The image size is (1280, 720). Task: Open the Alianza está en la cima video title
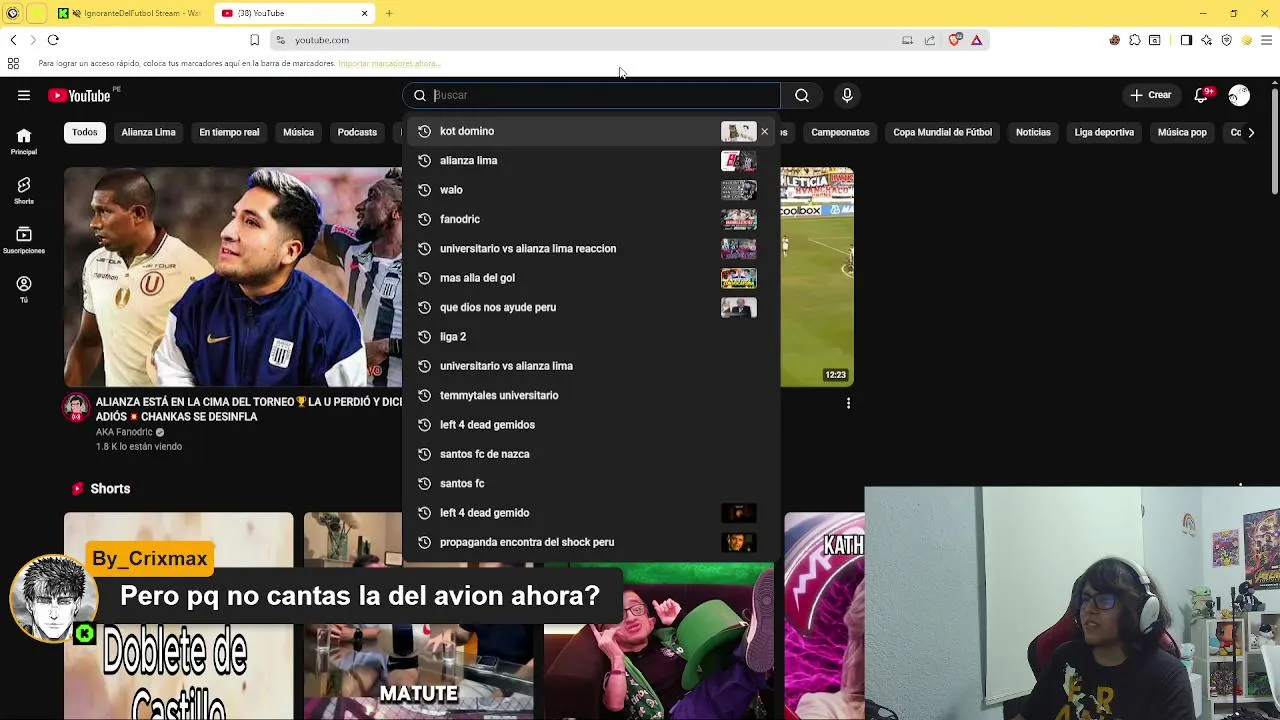249,409
